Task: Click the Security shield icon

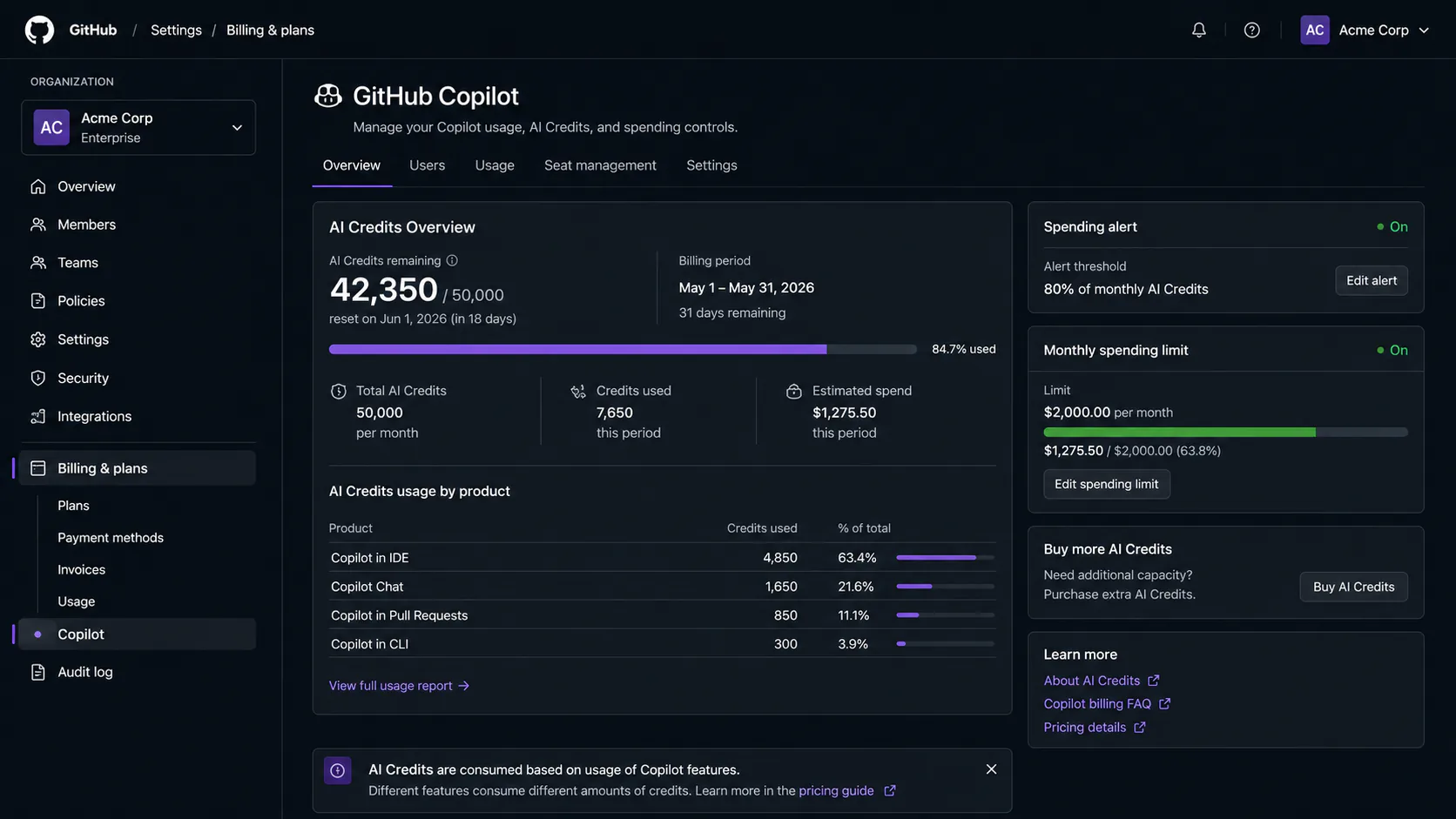Action: [37, 378]
